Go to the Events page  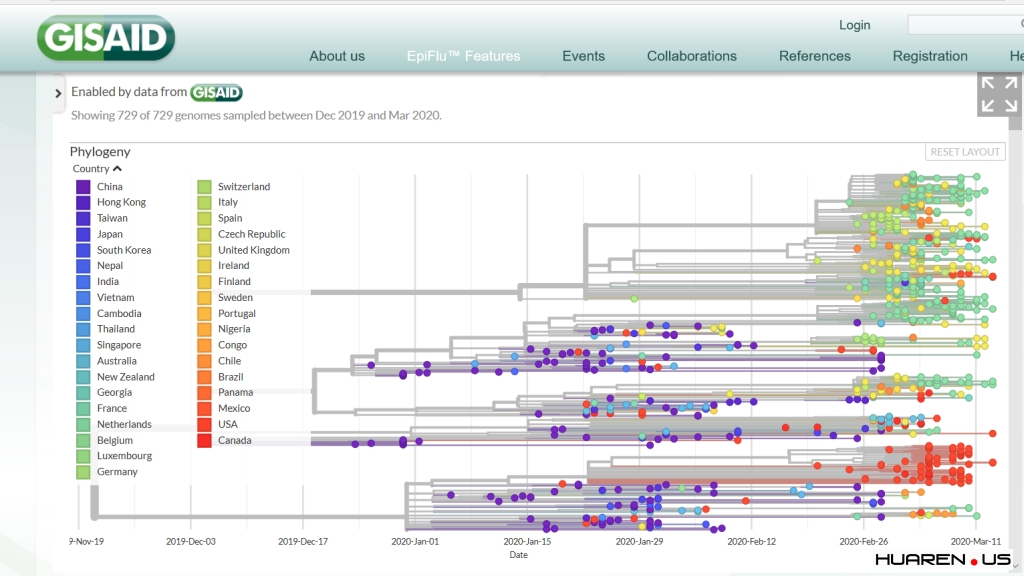(x=583, y=56)
